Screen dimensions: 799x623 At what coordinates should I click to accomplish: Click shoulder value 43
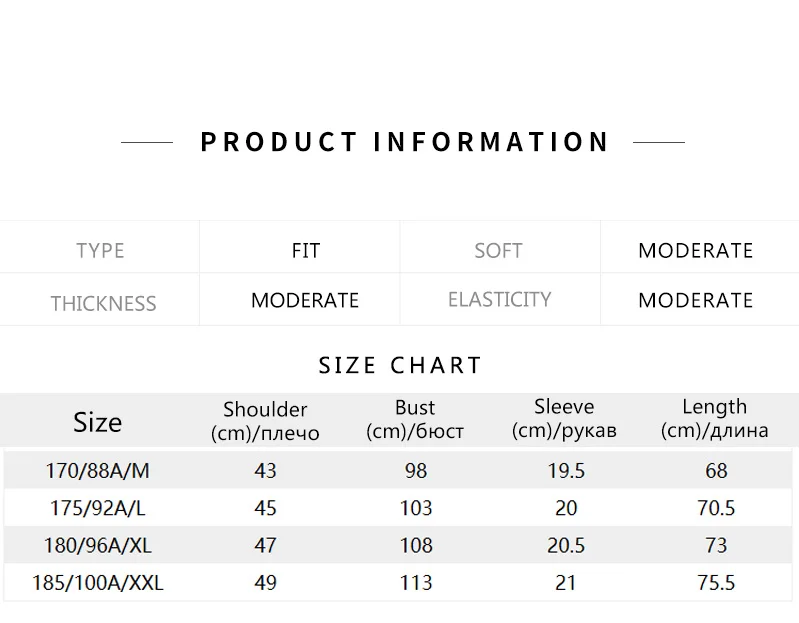pyautogui.click(x=265, y=471)
